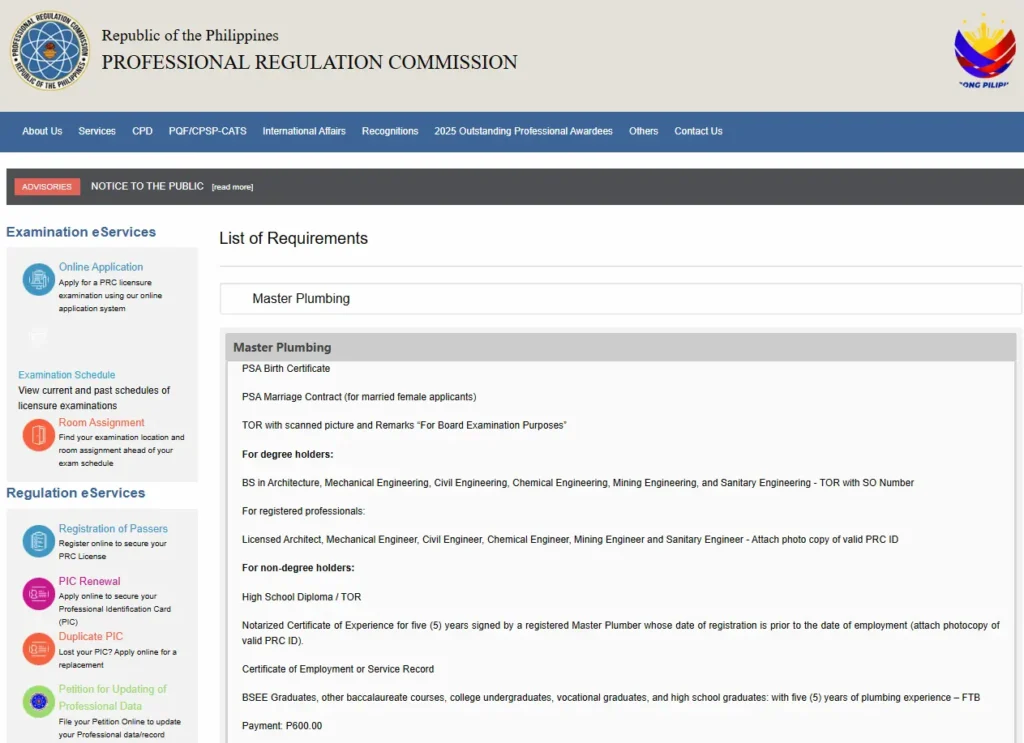Open the International Affairs menu
1024x743 pixels.
(x=304, y=131)
